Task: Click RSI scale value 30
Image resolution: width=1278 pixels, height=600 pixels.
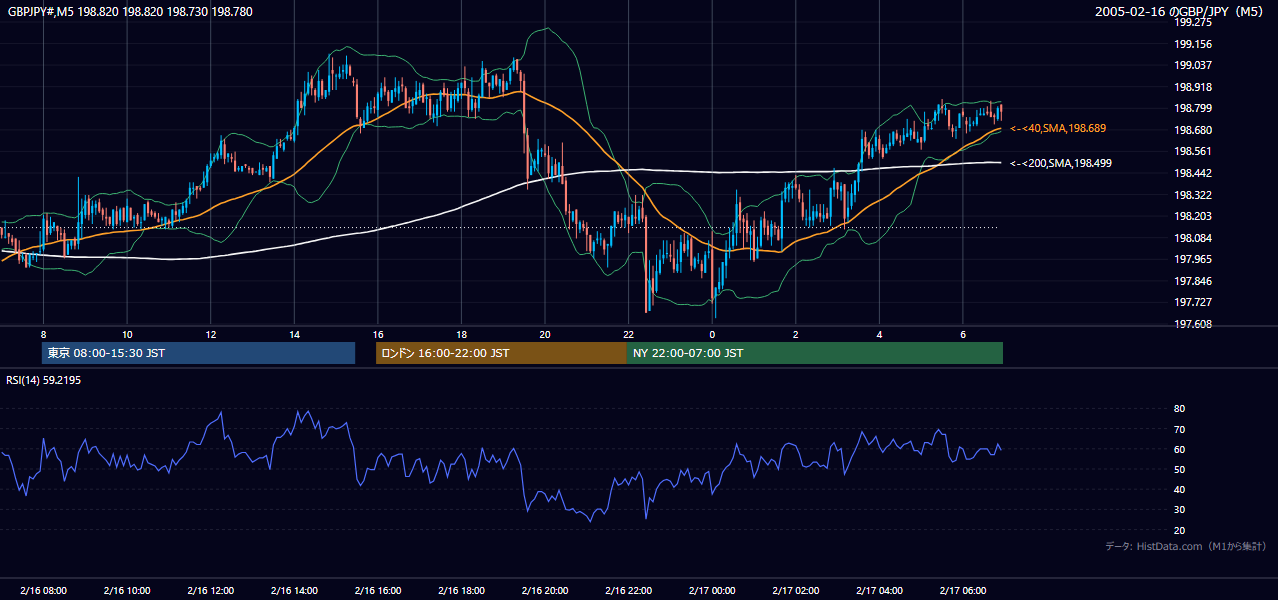Action: click(1179, 510)
